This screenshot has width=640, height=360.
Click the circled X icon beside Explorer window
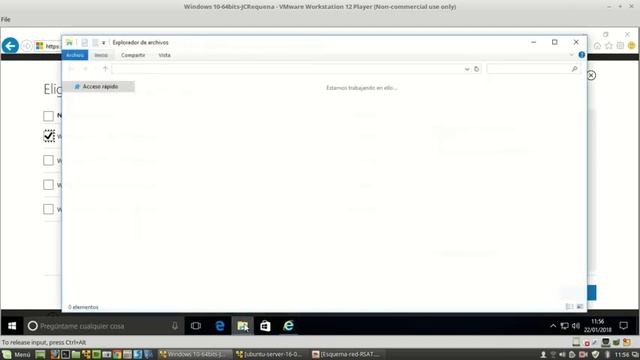click(x=591, y=75)
